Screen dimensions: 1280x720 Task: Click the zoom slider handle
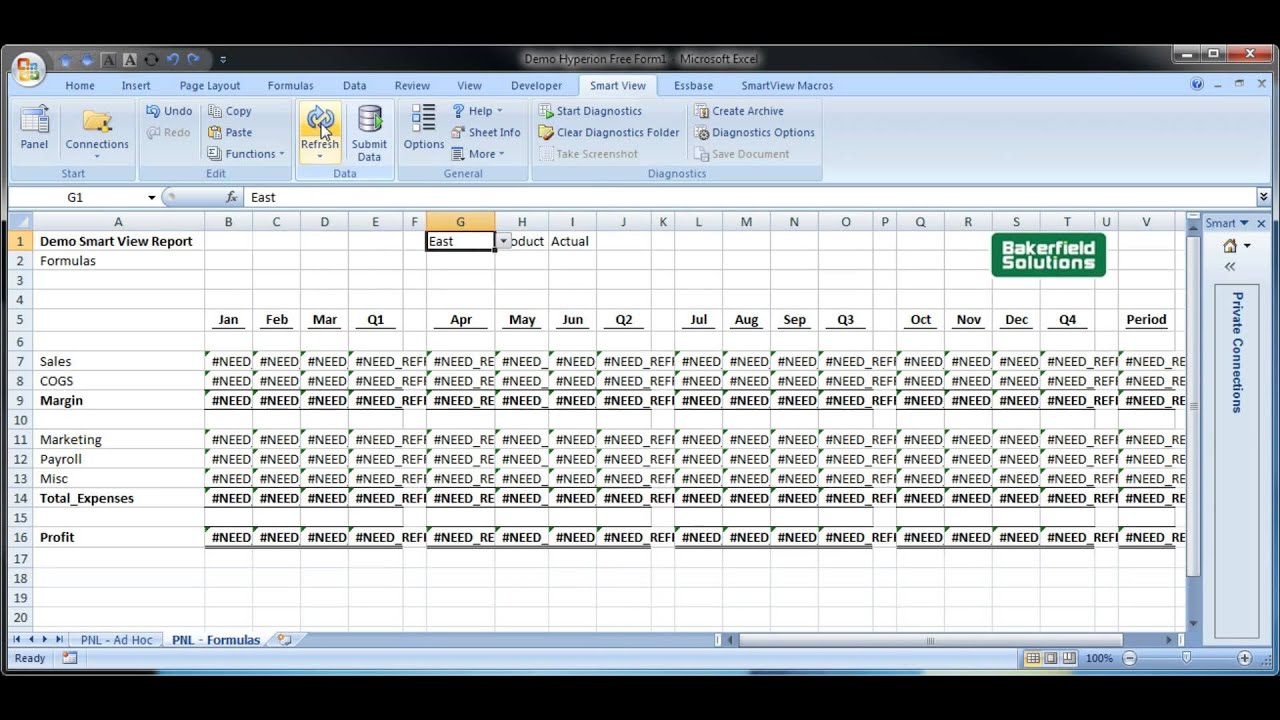pos(1187,658)
